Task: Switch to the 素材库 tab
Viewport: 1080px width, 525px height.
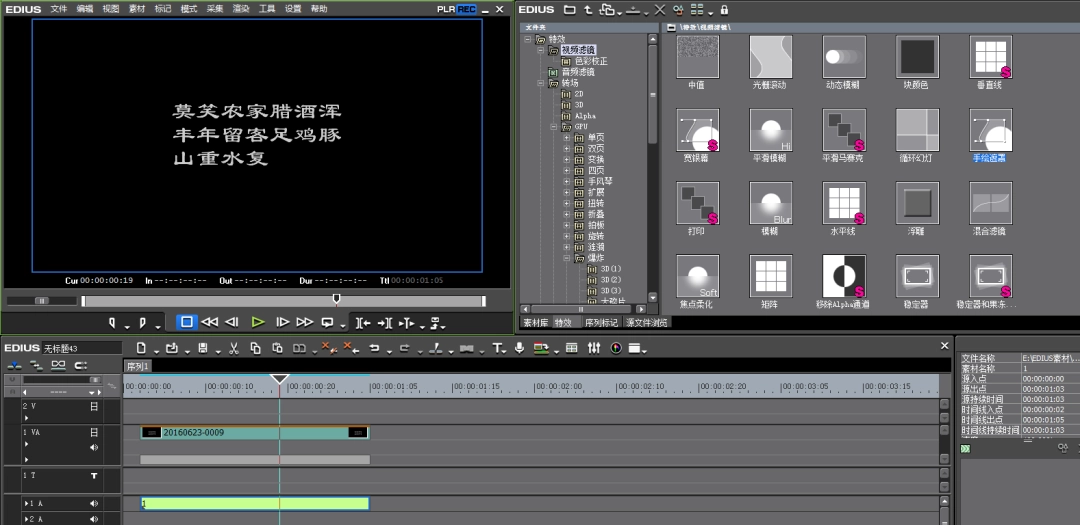Action: point(536,323)
